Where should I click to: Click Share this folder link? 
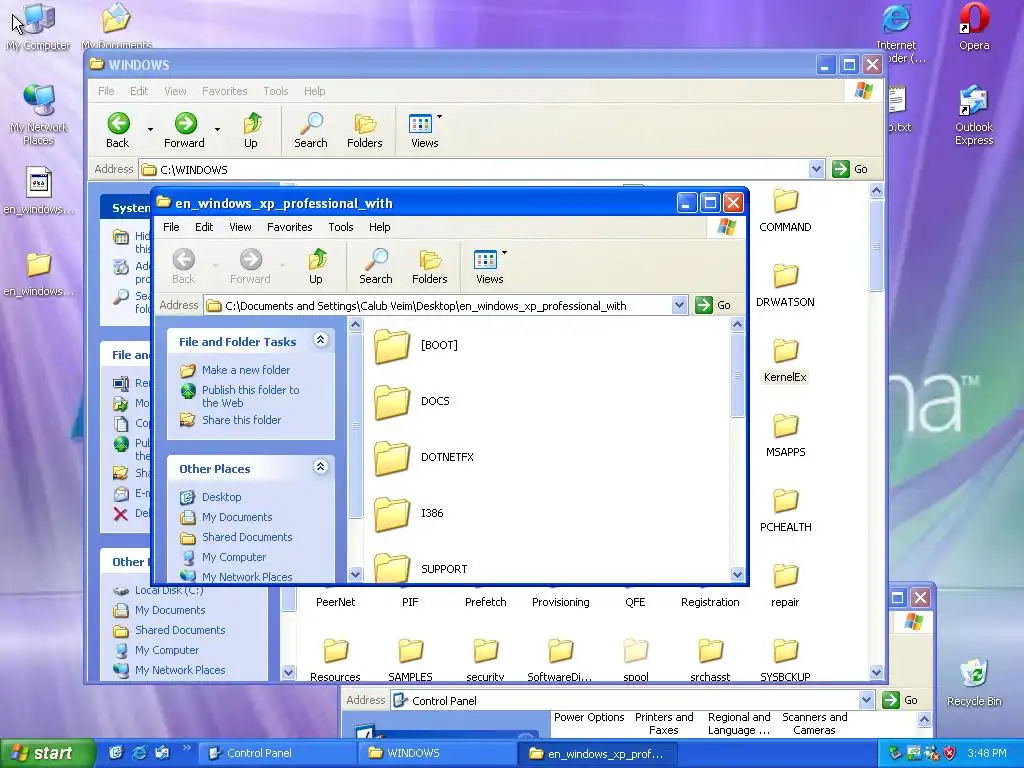click(242, 420)
